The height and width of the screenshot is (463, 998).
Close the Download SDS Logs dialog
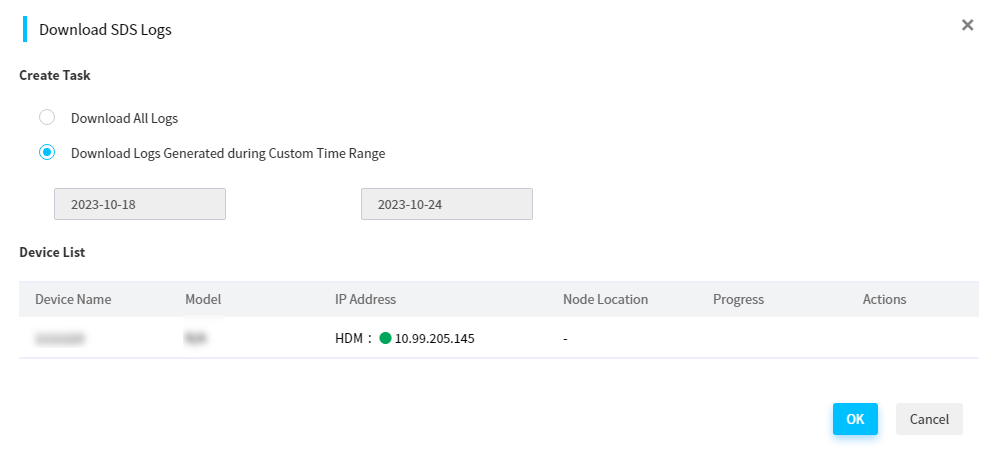967,25
